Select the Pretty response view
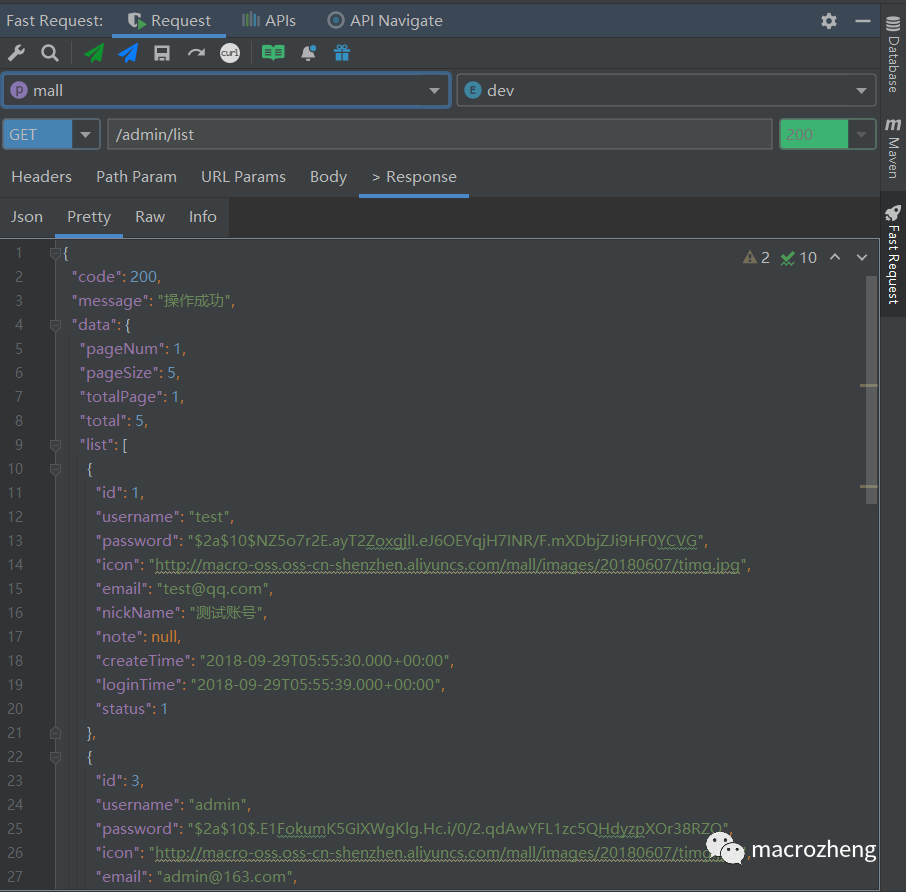The height and width of the screenshot is (892, 906). (x=89, y=217)
